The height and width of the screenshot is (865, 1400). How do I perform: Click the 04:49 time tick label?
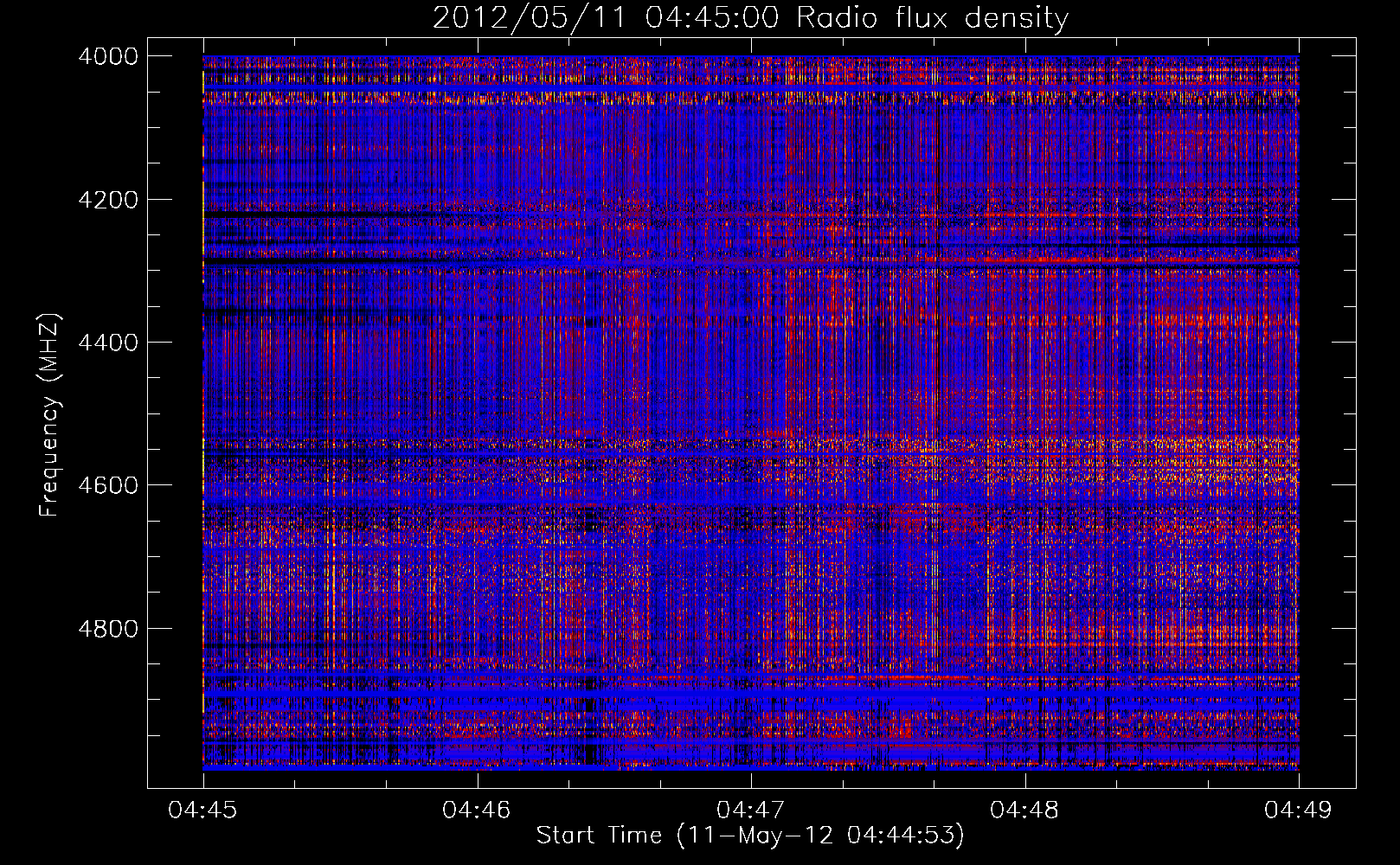[1298, 811]
